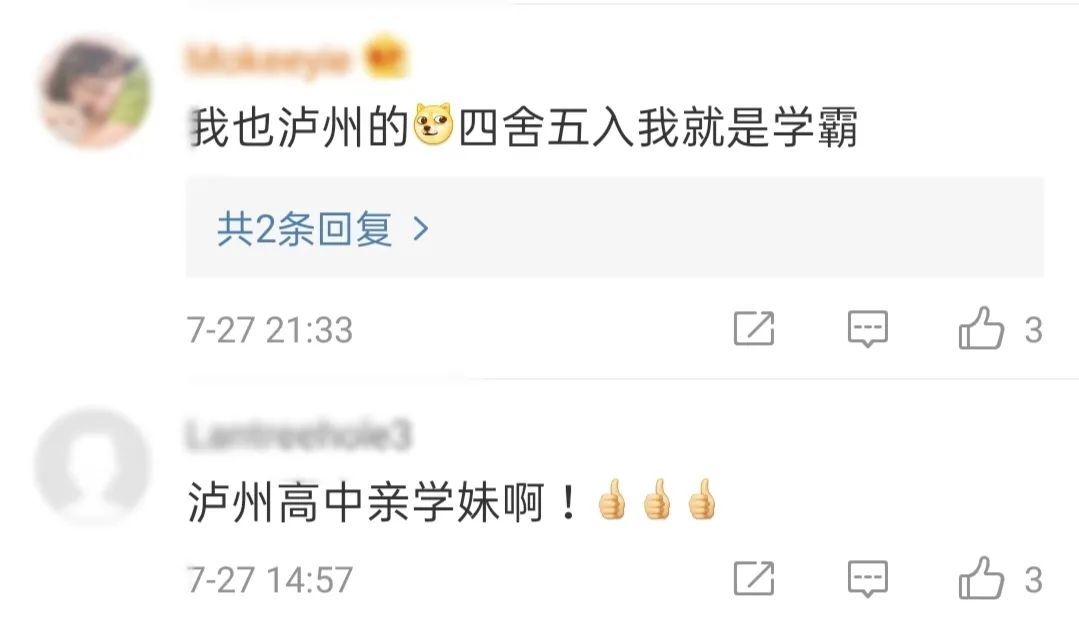
Task: Click the like count 3 on 21:33 comment
Action: click(1033, 330)
